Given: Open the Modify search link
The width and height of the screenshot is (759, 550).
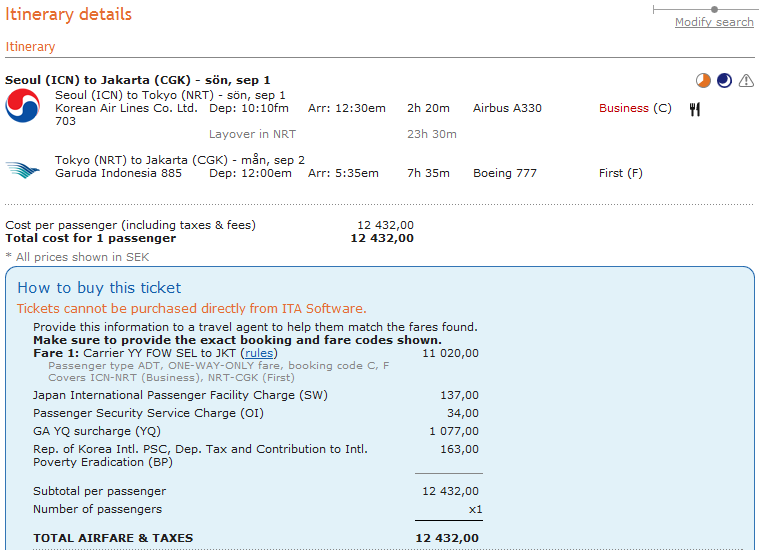Looking at the screenshot, I should 714,22.
